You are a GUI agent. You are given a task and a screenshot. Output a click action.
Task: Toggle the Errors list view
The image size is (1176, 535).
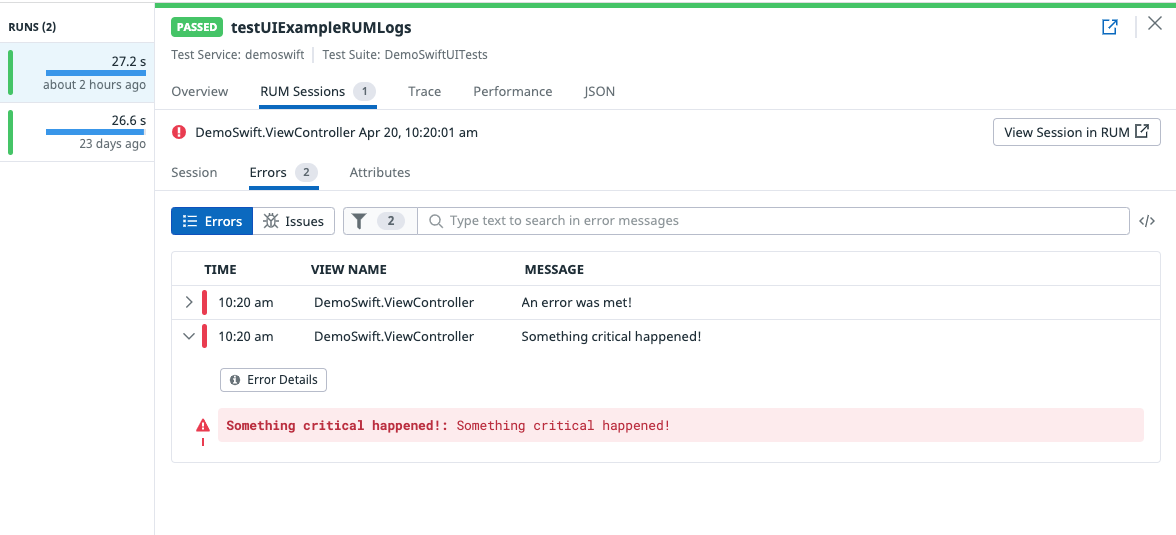point(212,221)
